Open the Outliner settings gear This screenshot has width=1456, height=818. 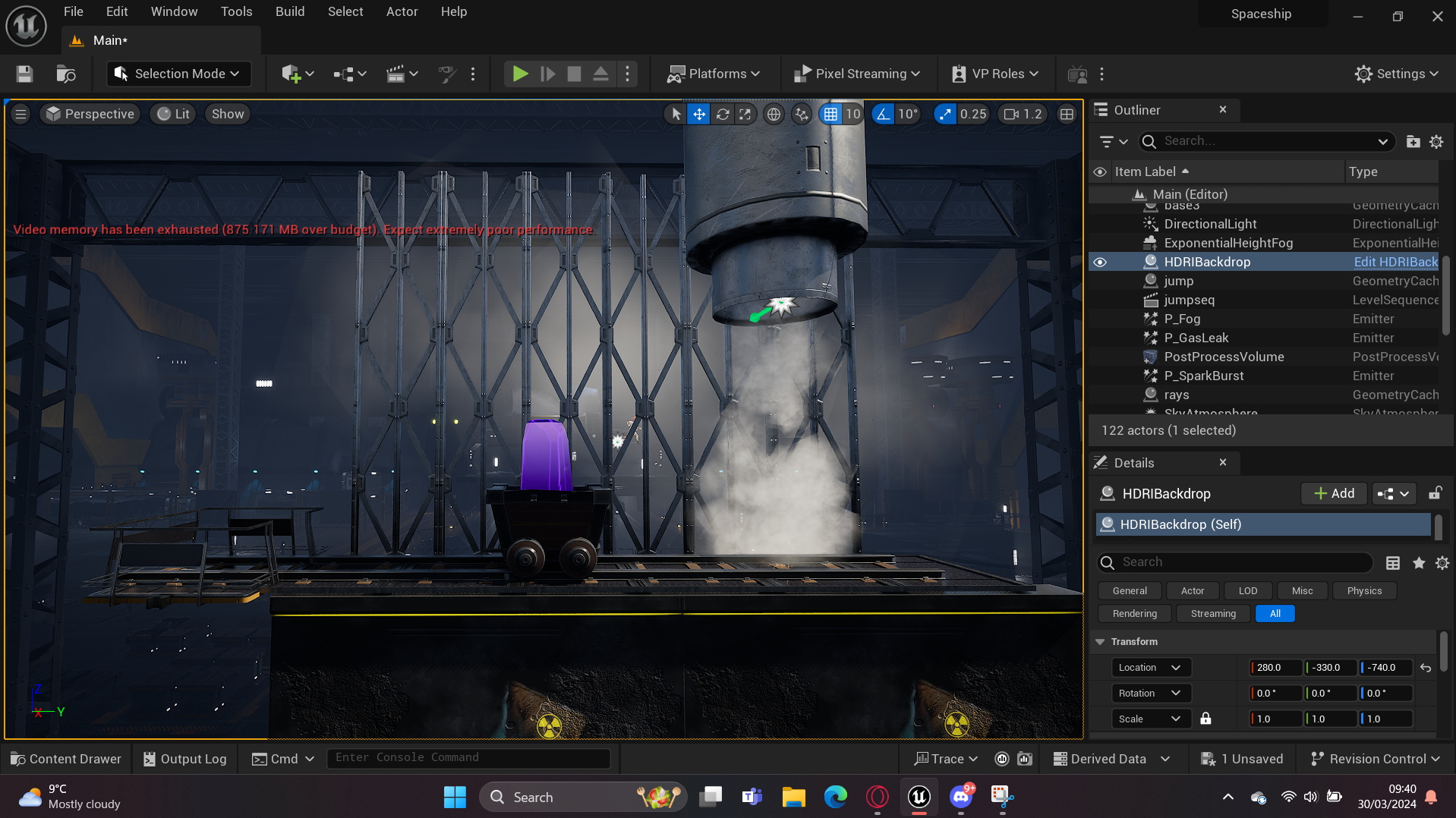click(x=1436, y=141)
